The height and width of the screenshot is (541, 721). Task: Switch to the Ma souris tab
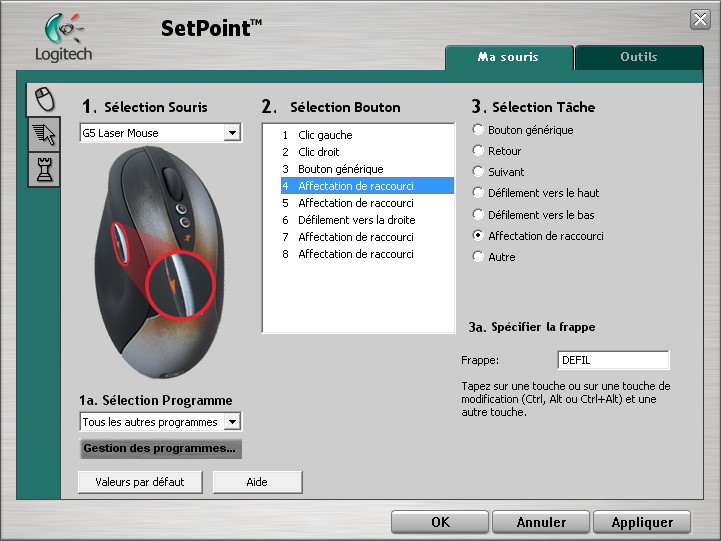pyautogui.click(x=509, y=57)
